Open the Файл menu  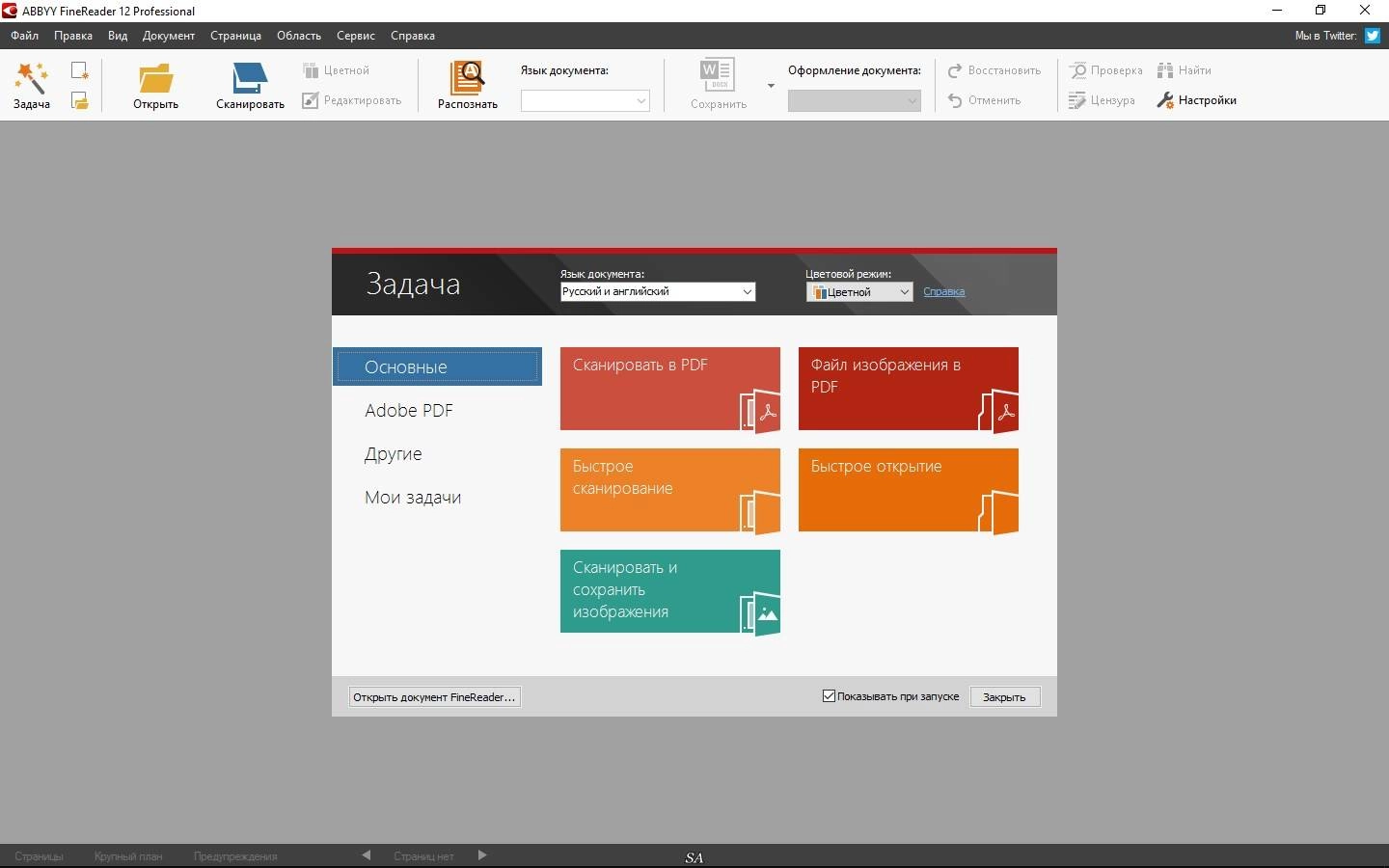(x=25, y=36)
